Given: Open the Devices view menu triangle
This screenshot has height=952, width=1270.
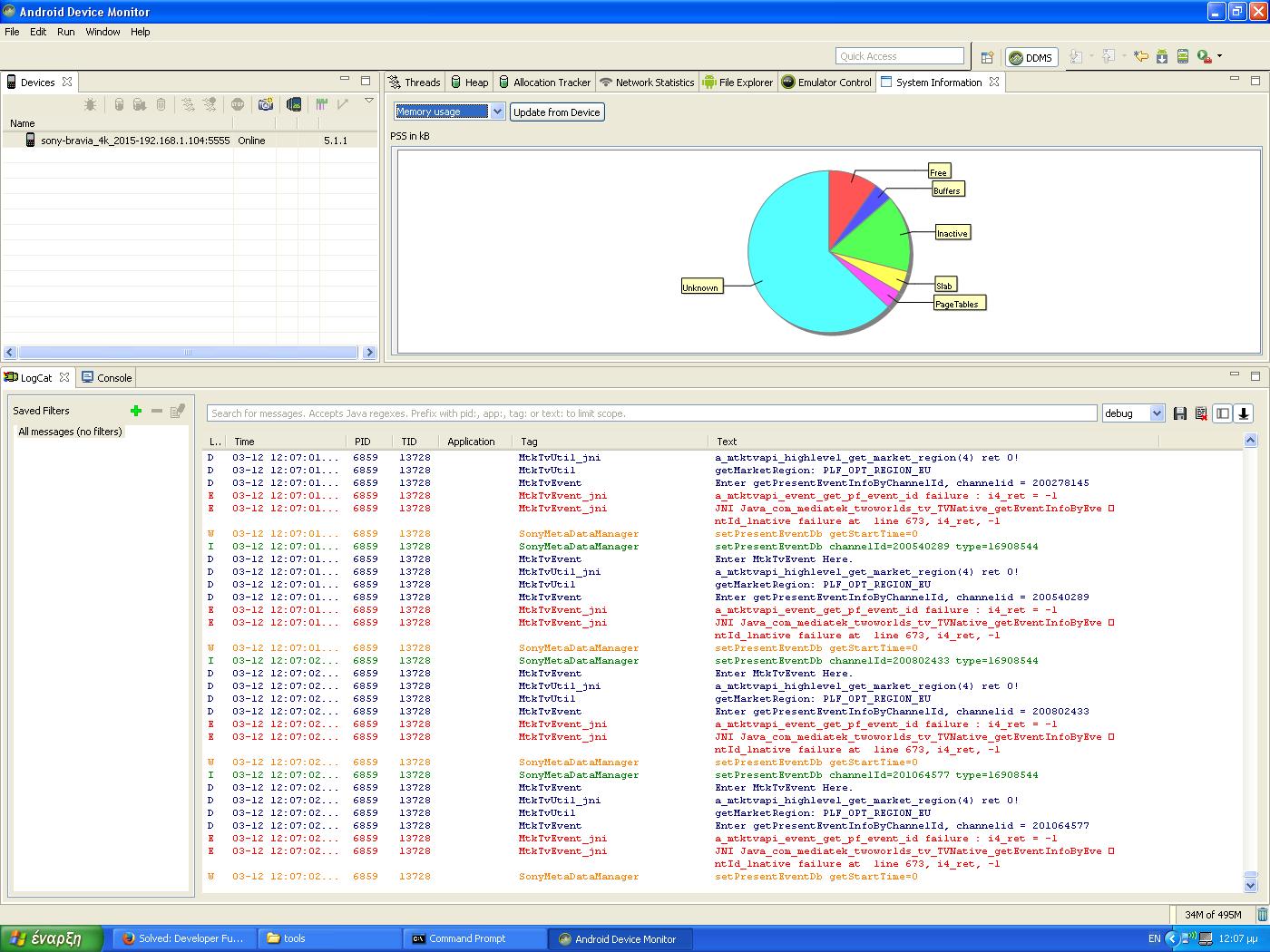Looking at the screenshot, I should (369, 101).
